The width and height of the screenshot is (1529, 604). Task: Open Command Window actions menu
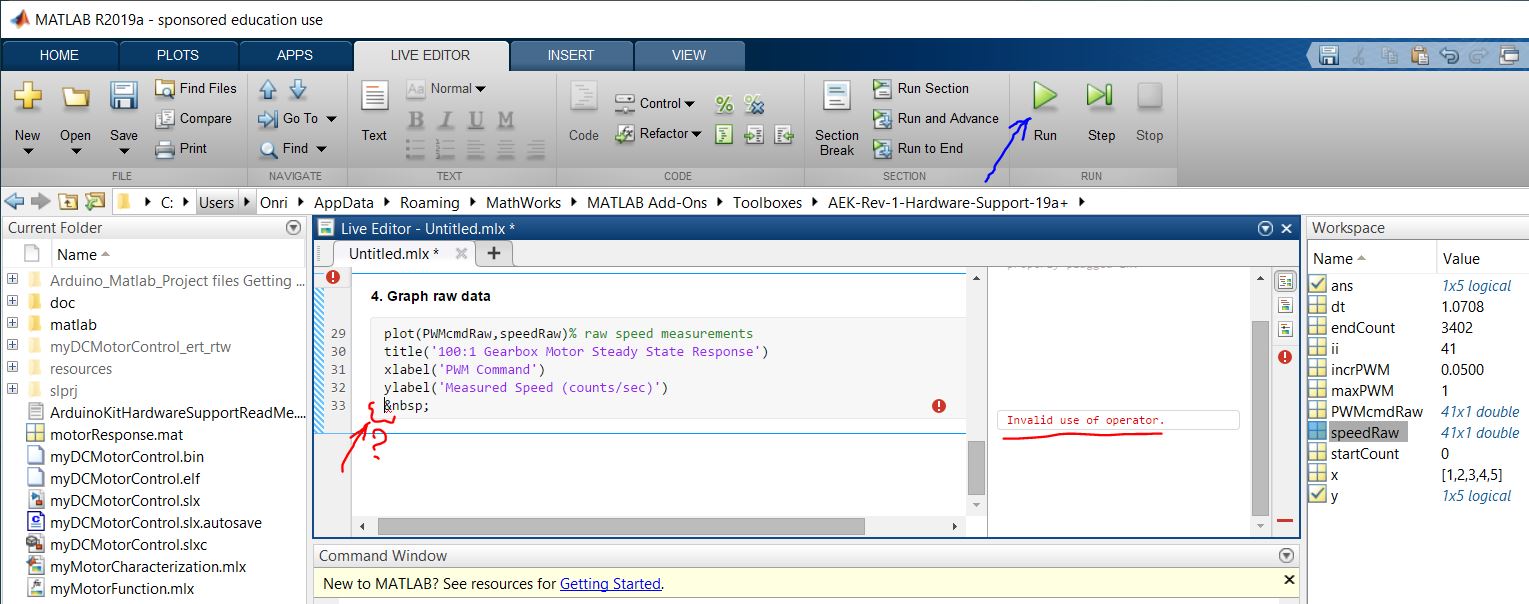1286,556
